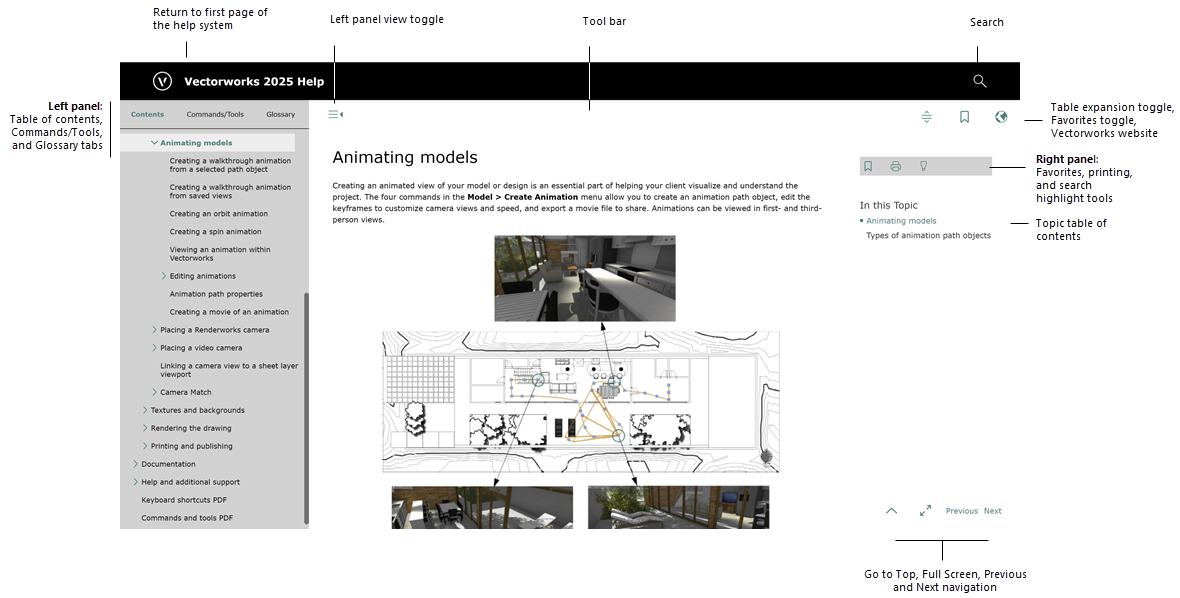Click the Go to Top arrow
This screenshot has height=598, width=1180.
(892, 511)
